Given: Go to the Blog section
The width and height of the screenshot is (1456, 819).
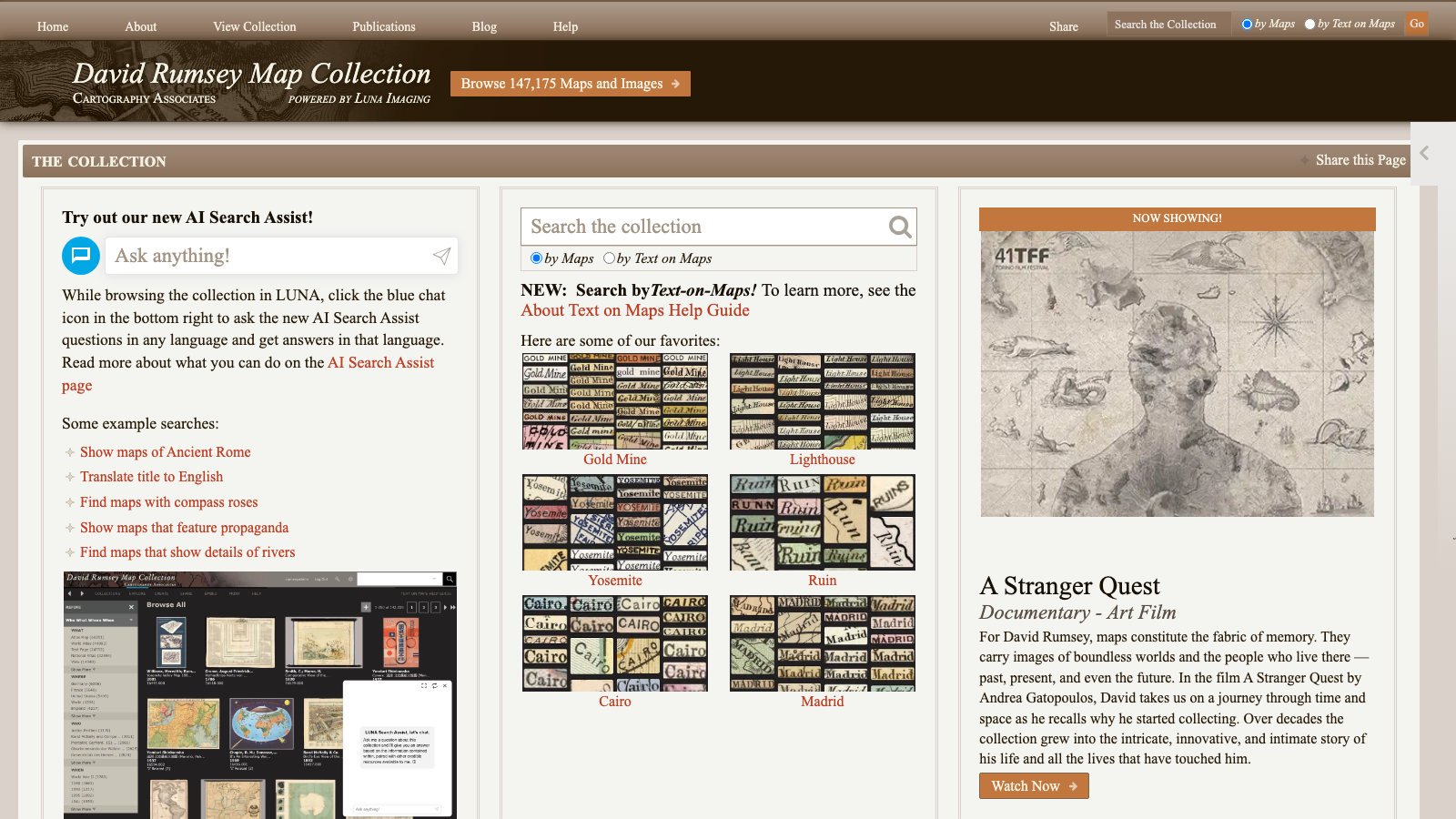Looking at the screenshot, I should pyautogui.click(x=484, y=26).
